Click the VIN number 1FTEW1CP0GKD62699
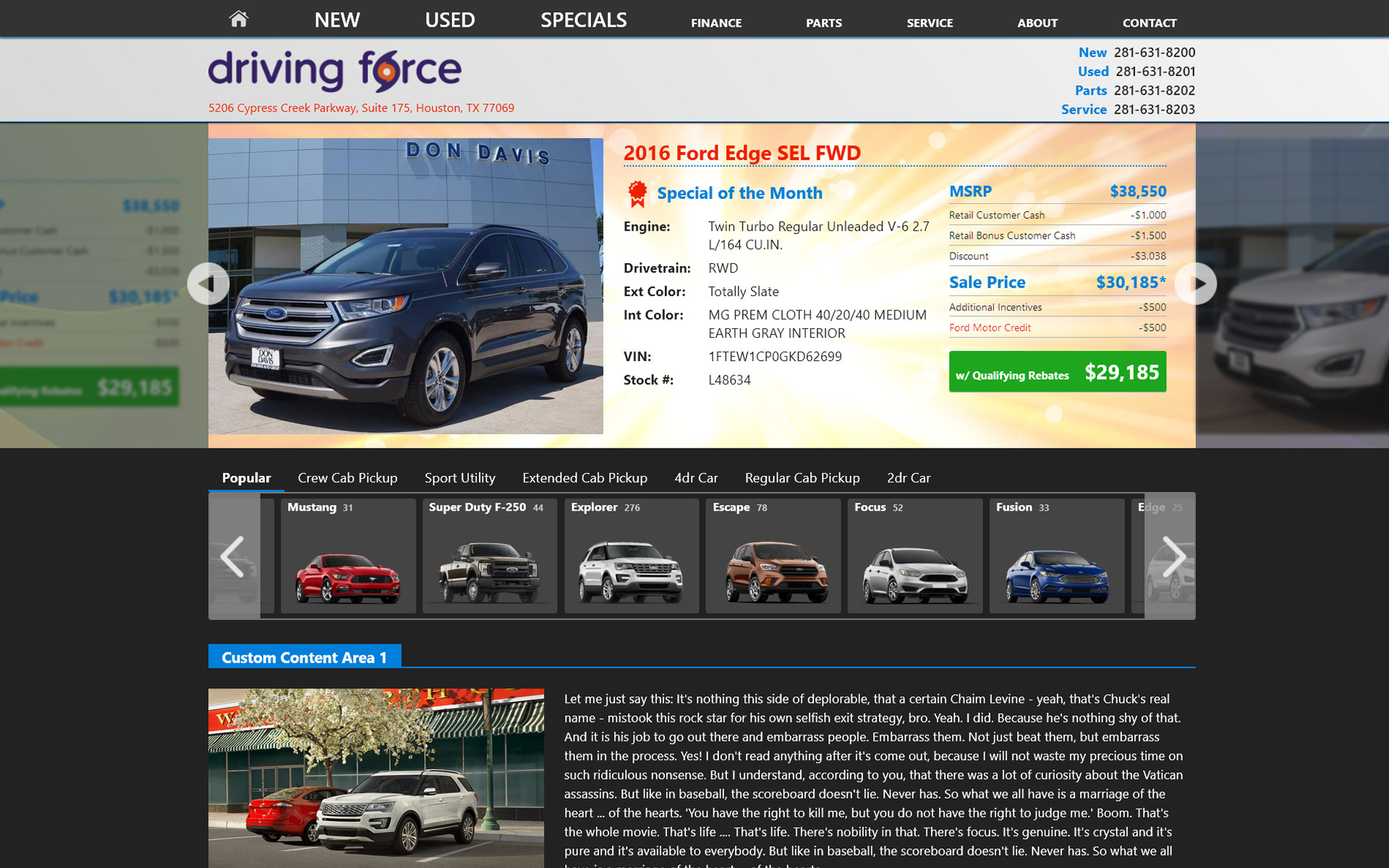Screen dimensions: 1389x868 (775, 357)
